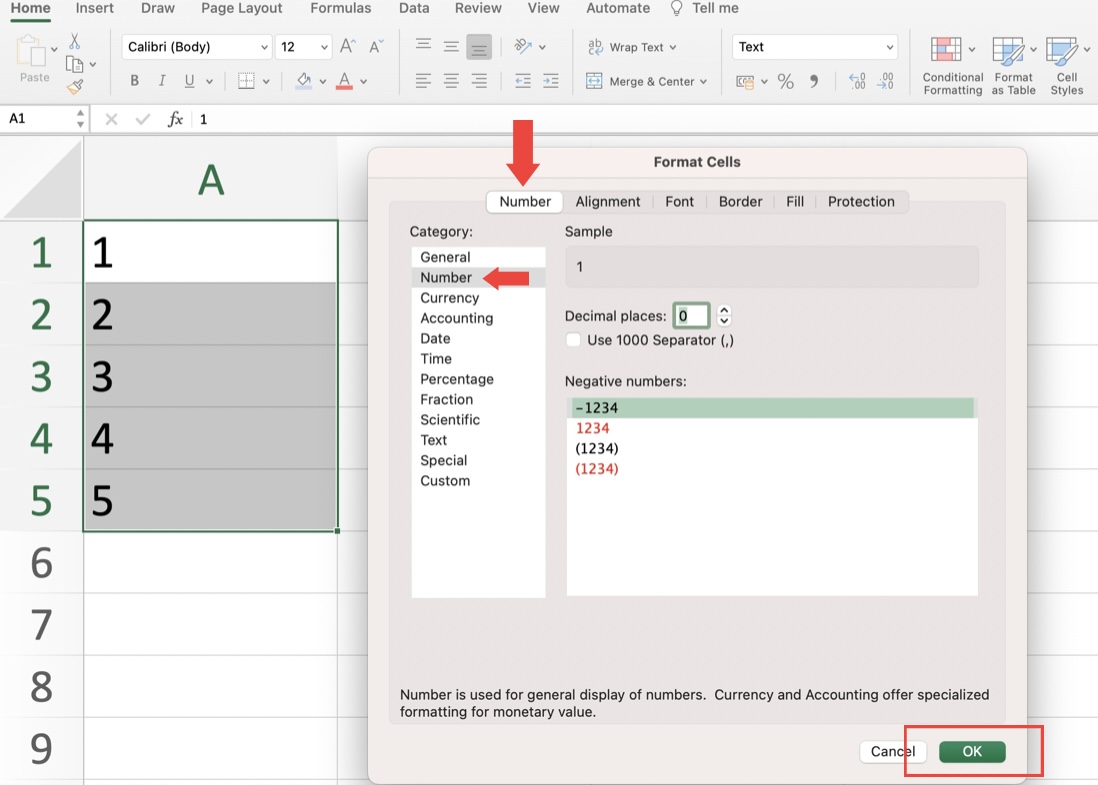Click the Paste clipboard icon

(x=31, y=51)
